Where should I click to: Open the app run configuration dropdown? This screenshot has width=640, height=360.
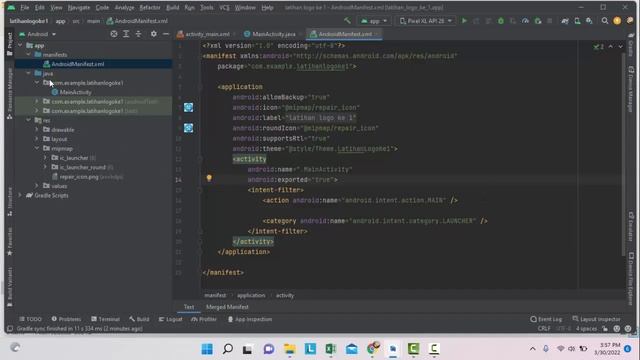tap(374, 21)
